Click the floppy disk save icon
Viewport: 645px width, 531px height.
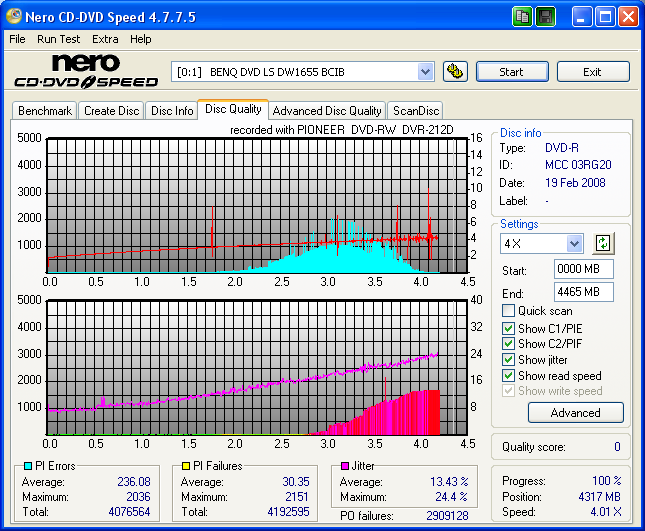coord(545,17)
